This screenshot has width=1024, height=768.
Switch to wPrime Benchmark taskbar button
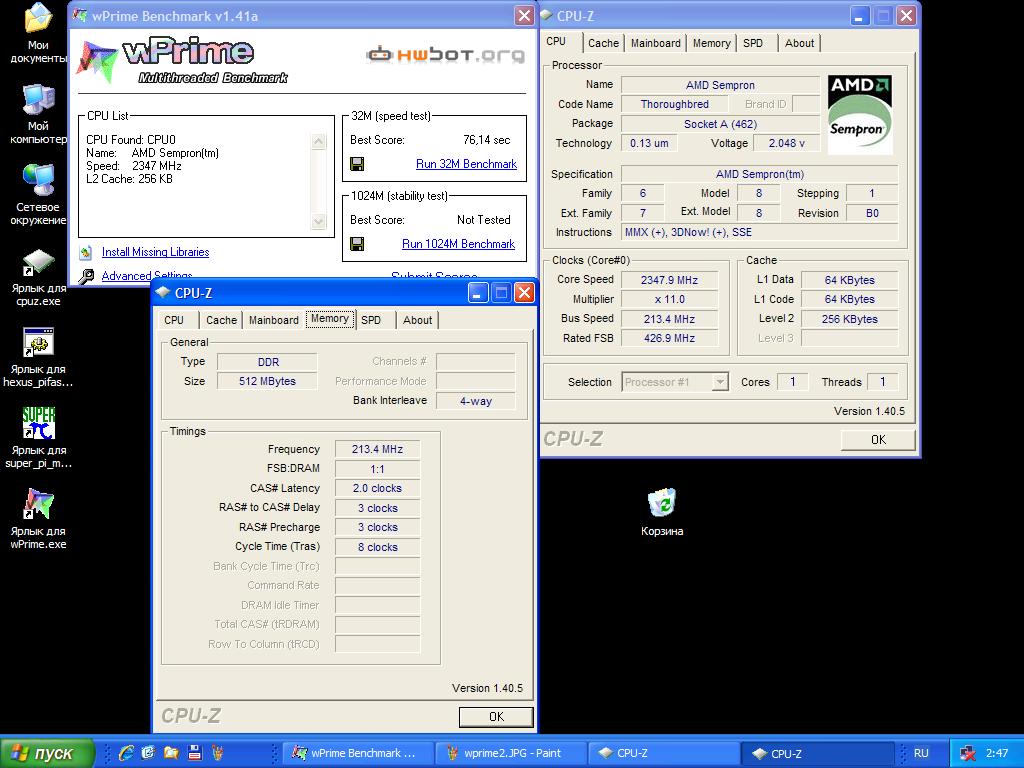359,753
